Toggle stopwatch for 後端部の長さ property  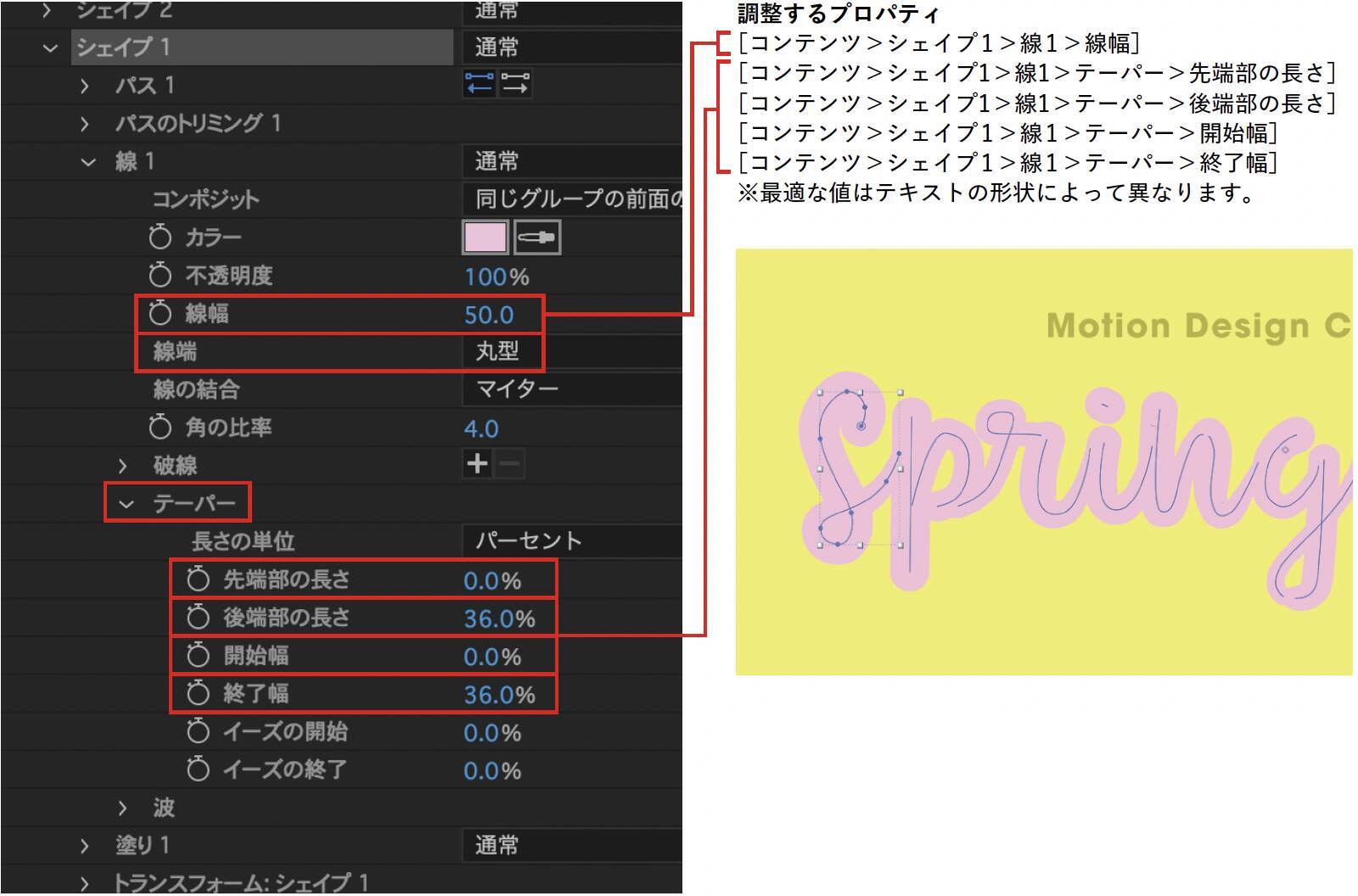(198, 617)
